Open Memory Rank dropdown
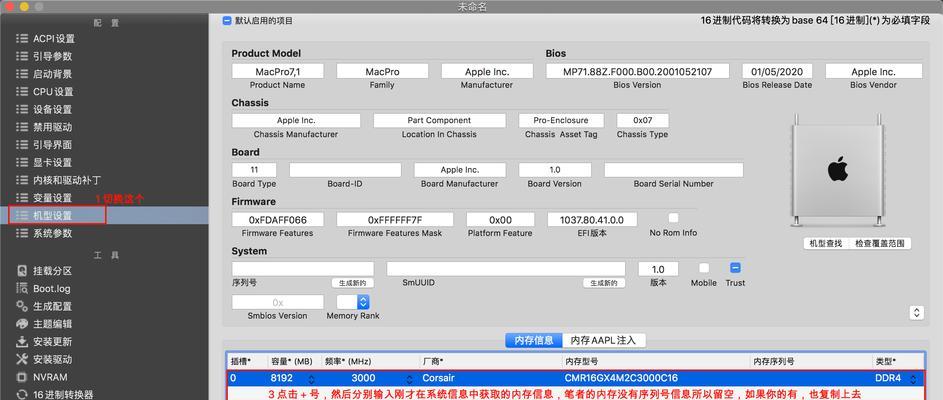Screen dimensions: 943x400 click(x=353, y=302)
